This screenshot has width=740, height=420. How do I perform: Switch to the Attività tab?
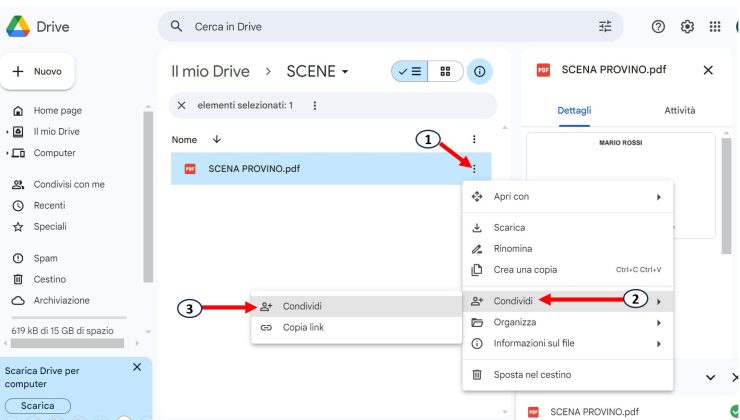coord(679,110)
